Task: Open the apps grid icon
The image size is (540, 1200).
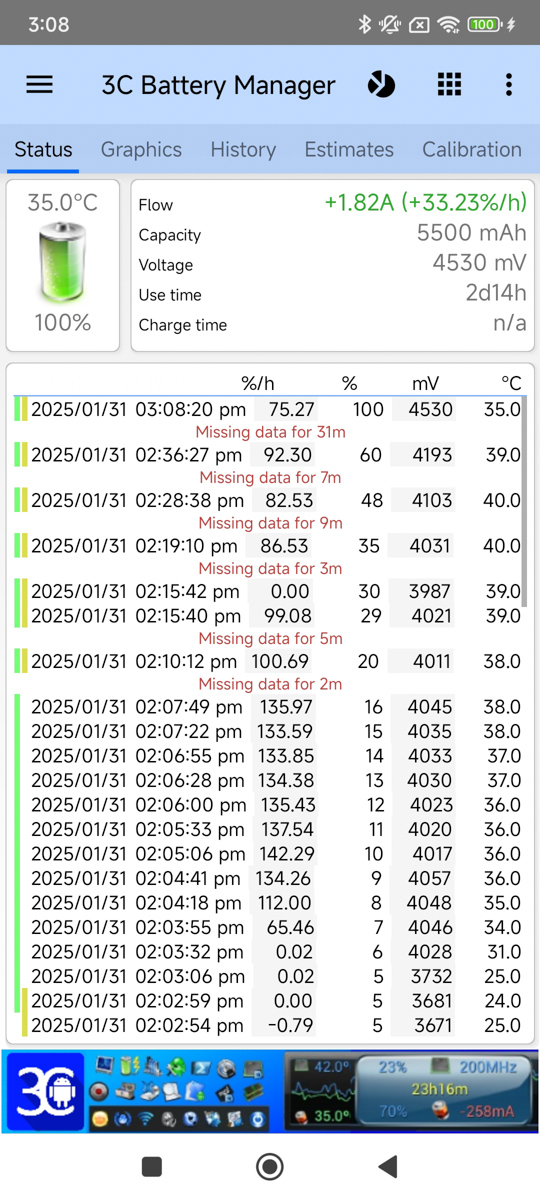Action: pyautogui.click(x=450, y=85)
